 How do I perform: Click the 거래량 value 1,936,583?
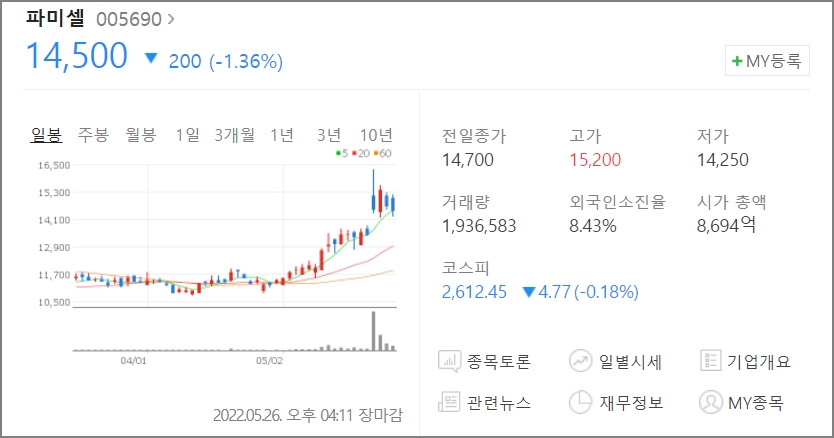(x=479, y=226)
